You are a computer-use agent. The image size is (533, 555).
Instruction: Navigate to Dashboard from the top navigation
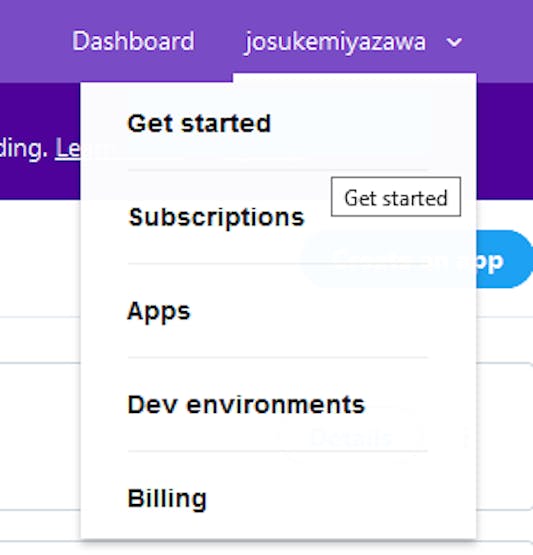pyautogui.click(x=133, y=41)
